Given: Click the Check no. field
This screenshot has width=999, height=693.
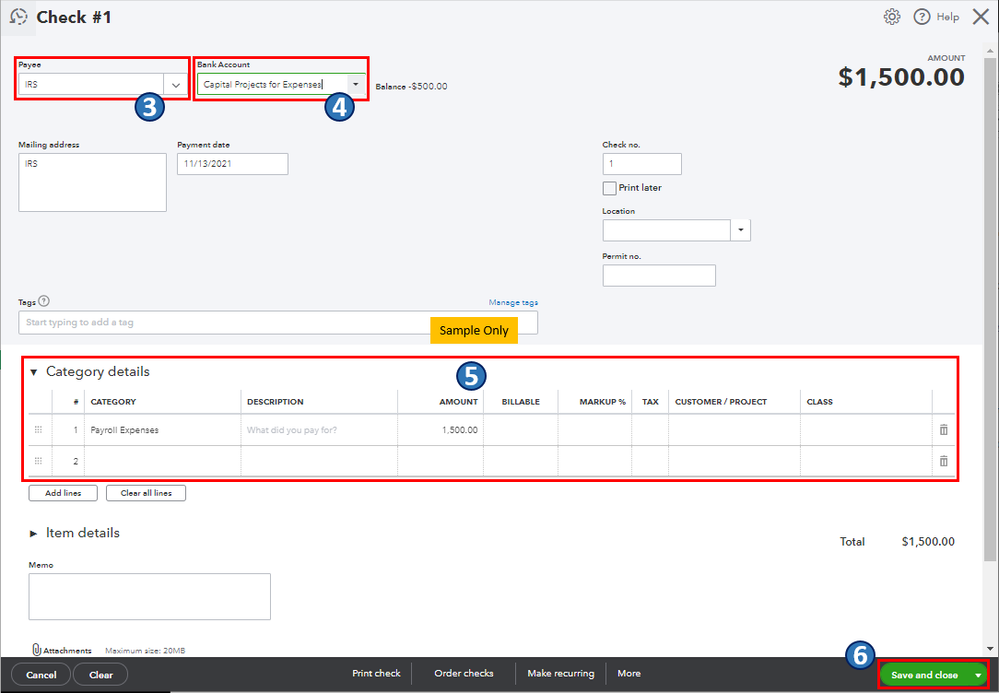Looking at the screenshot, I should click(642, 164).
